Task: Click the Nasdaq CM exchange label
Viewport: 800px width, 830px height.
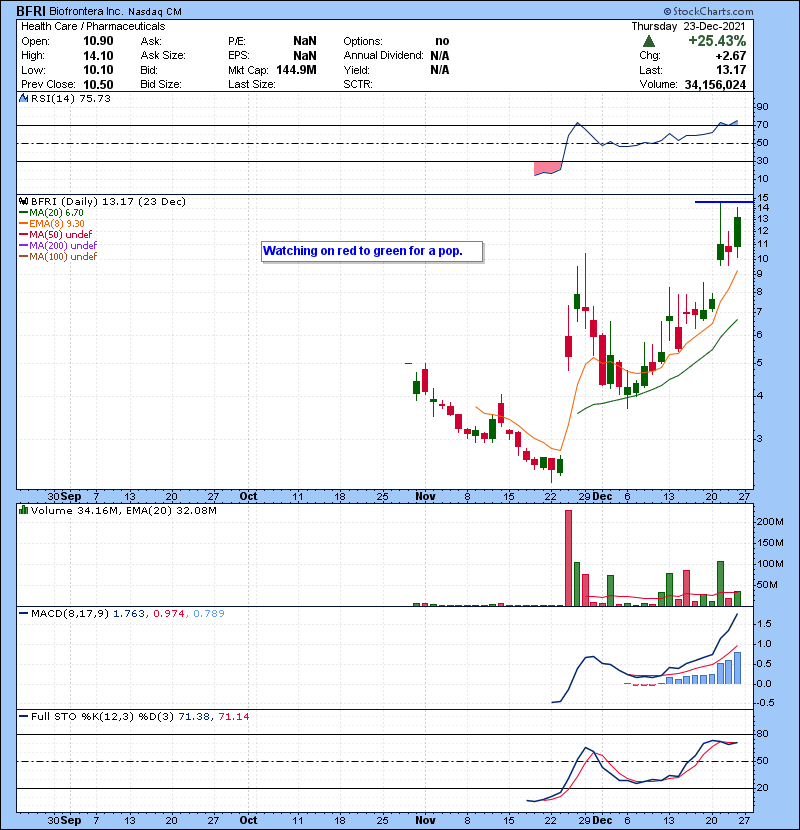Action: (155, 12)
